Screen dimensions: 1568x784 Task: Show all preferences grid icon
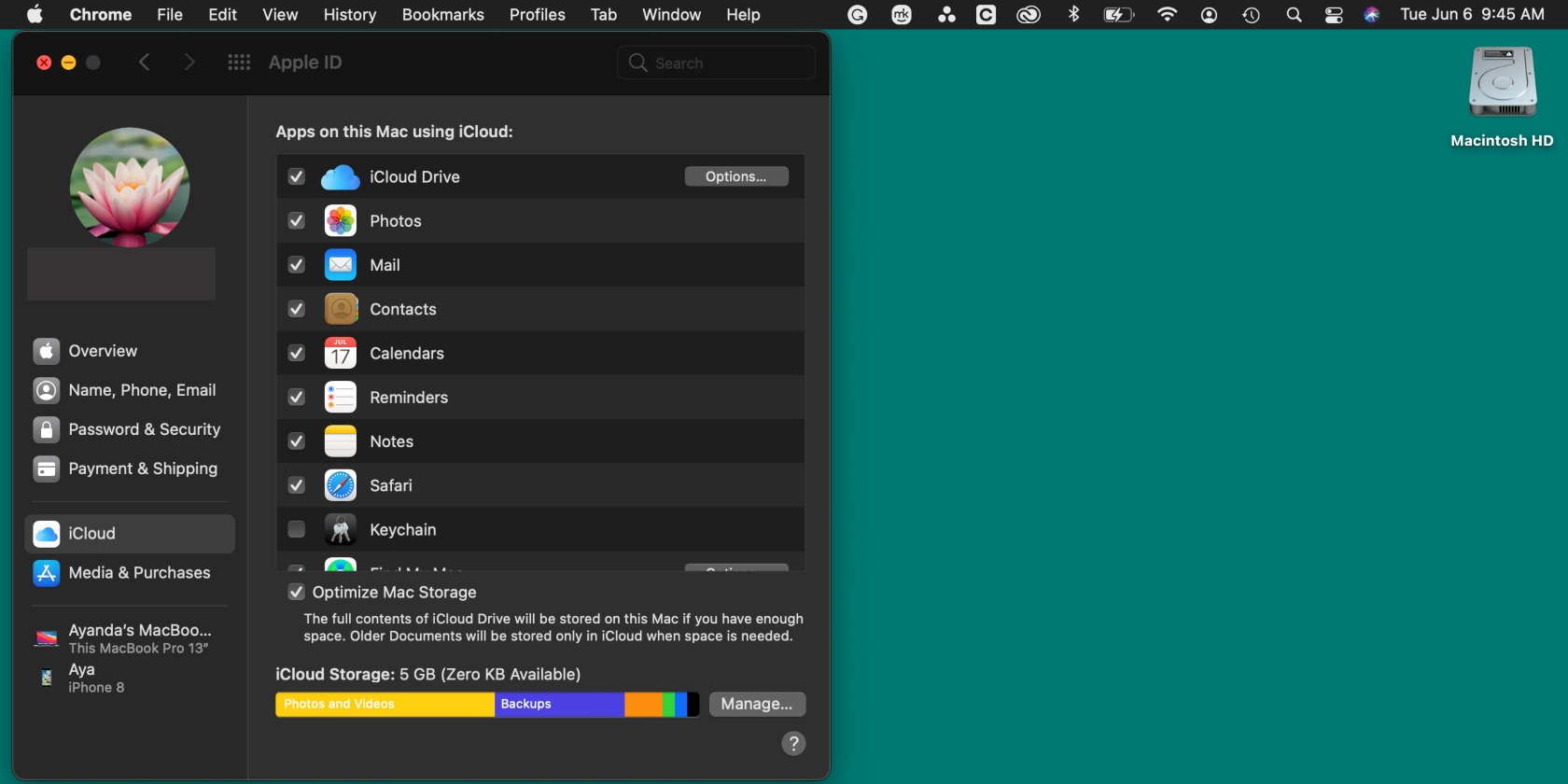239,63
